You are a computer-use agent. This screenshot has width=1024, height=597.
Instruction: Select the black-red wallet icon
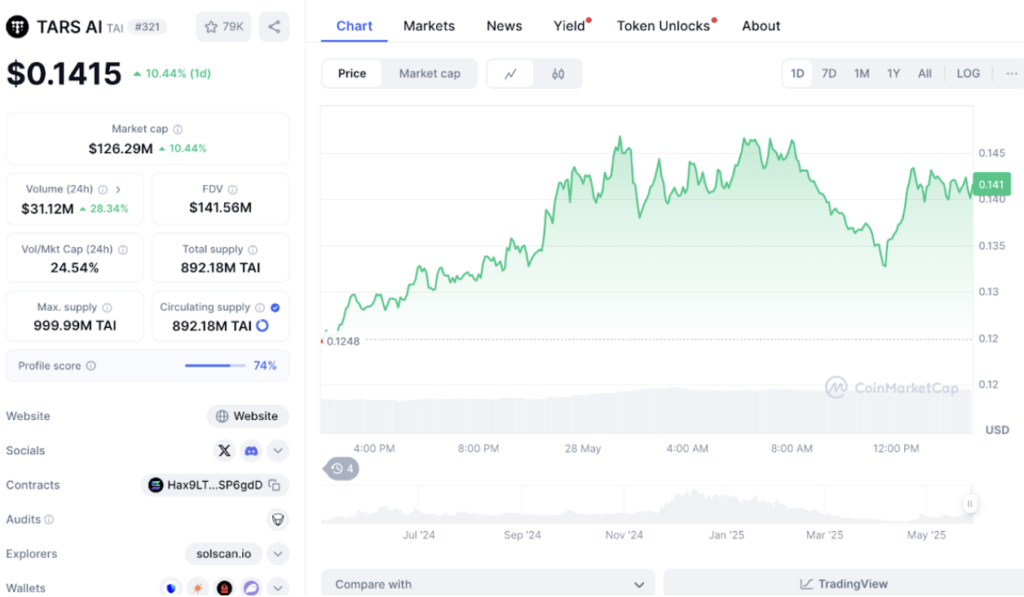click(x=224, y=588)
